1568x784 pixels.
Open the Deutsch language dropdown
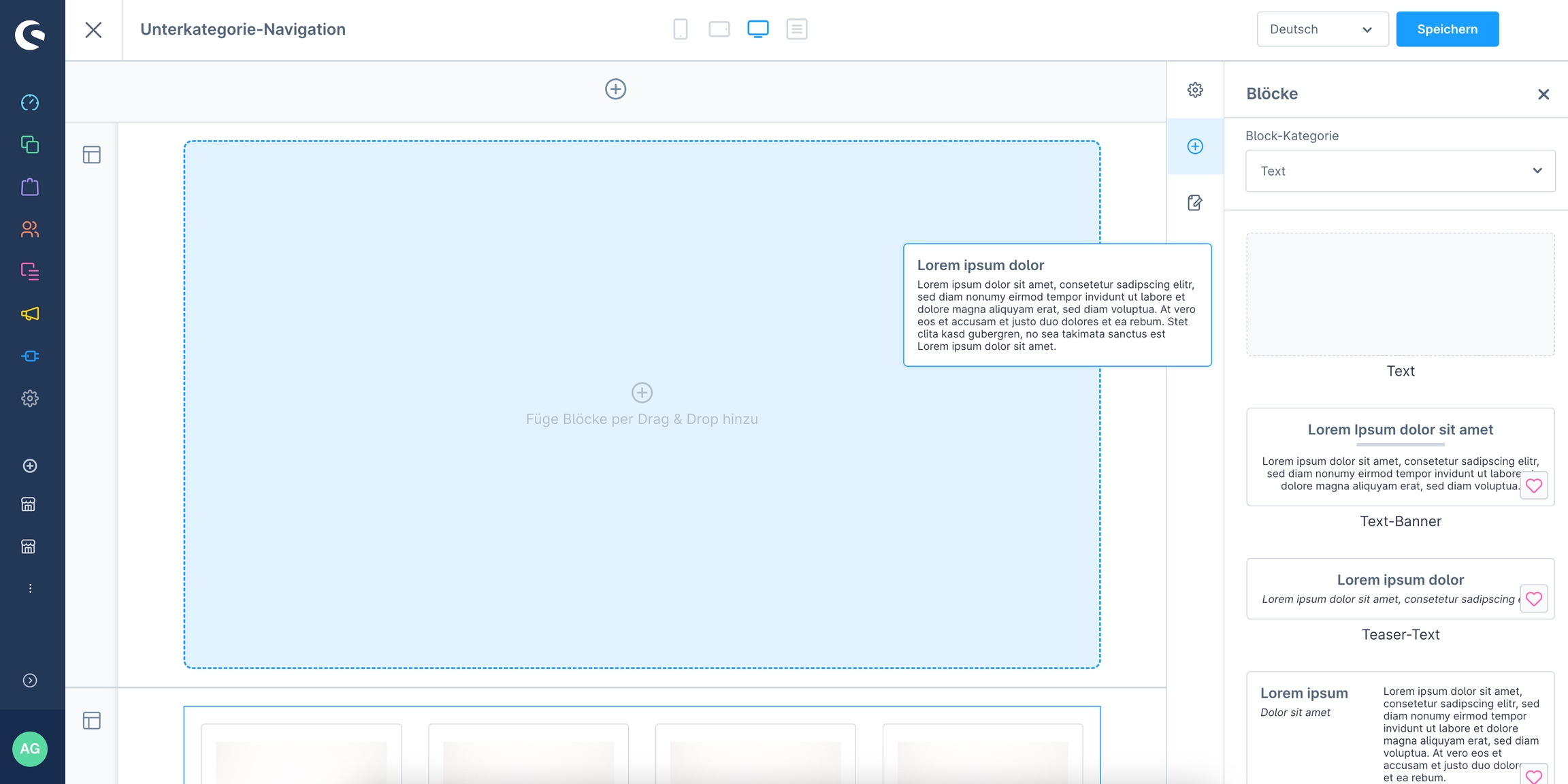coord(1322,29)
